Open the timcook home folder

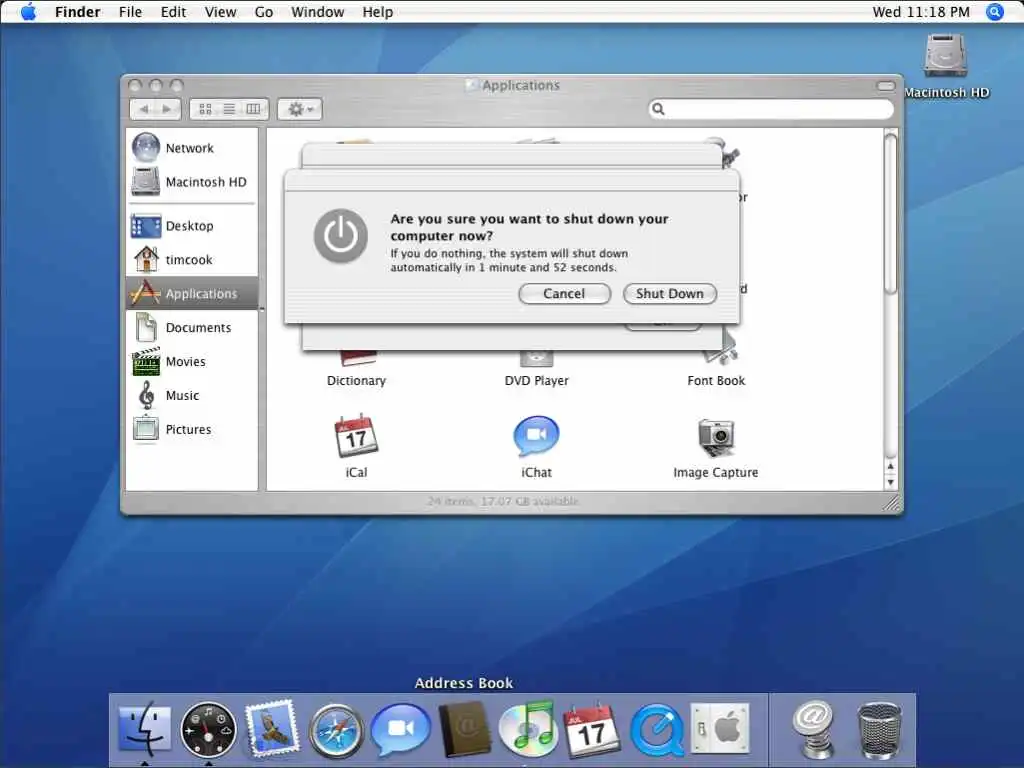(192, 260)
